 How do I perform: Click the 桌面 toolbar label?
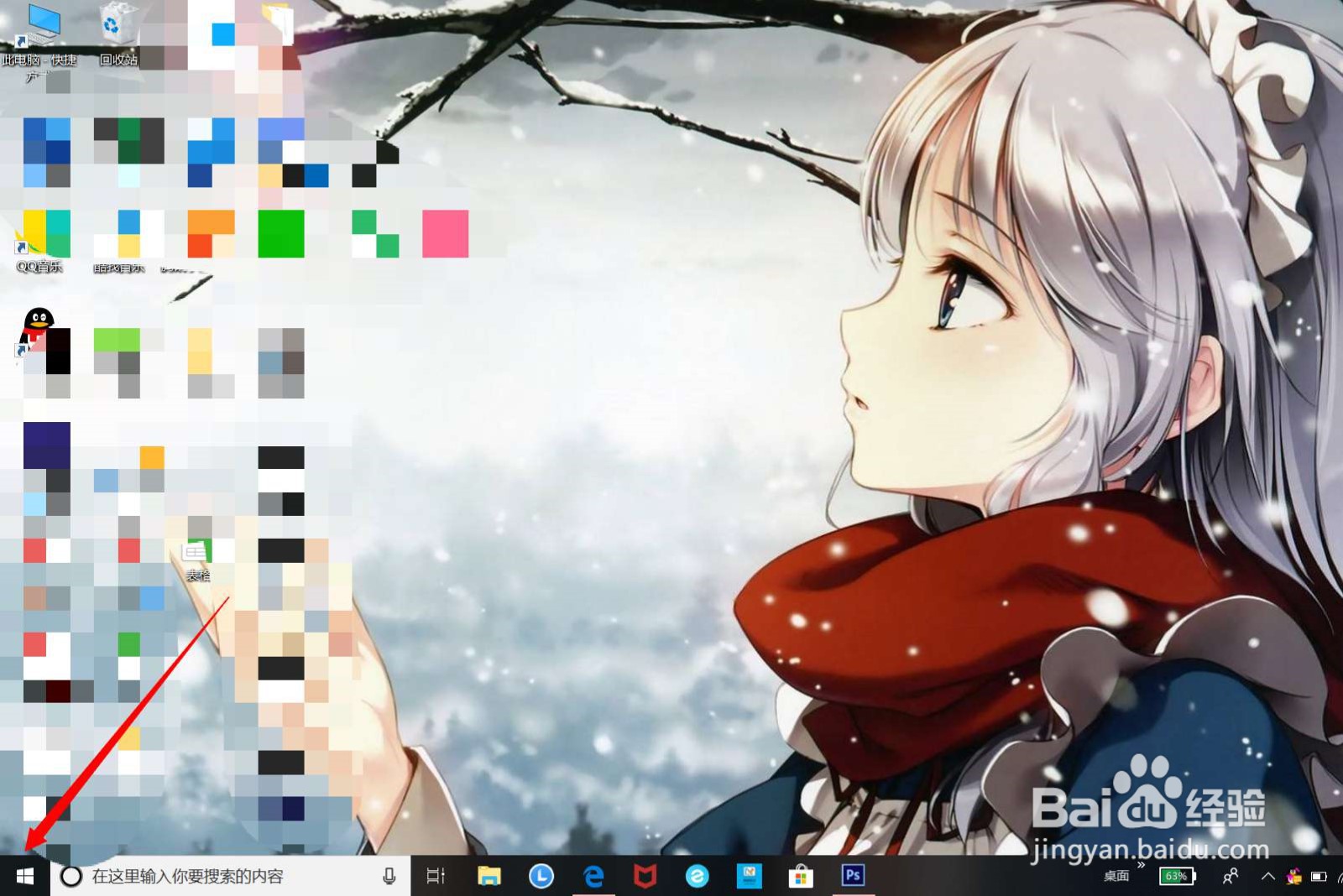coord(1116,877)
